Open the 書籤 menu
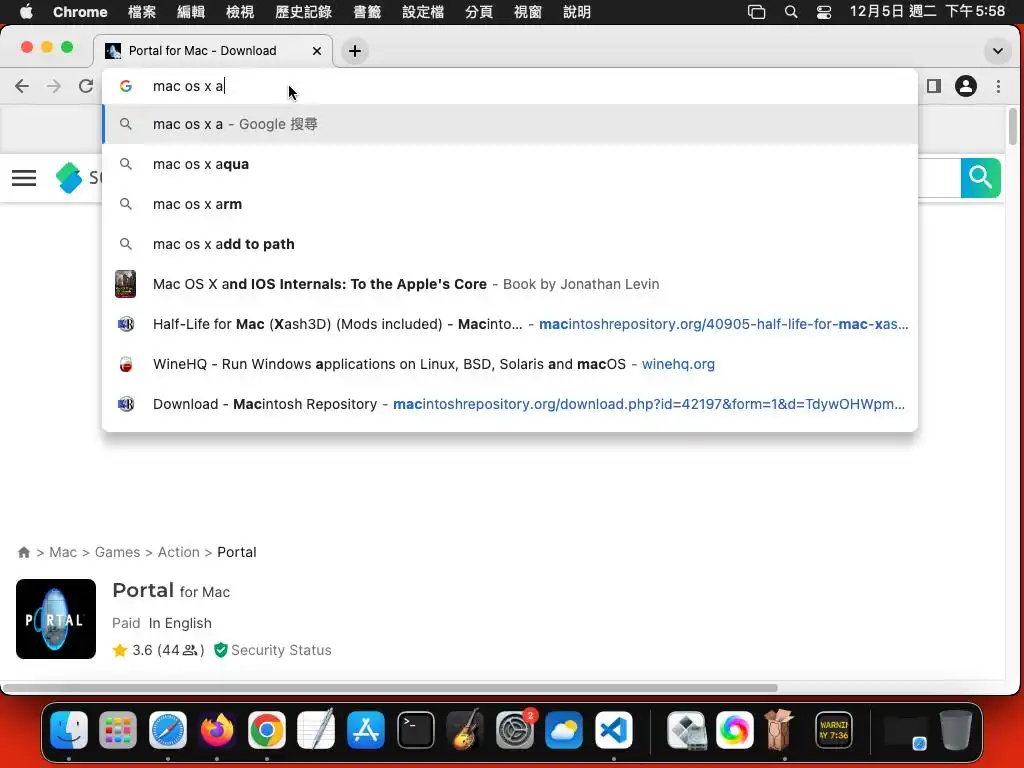The height and width of the screenshot is (768, 1024). (x=367, y=12)
